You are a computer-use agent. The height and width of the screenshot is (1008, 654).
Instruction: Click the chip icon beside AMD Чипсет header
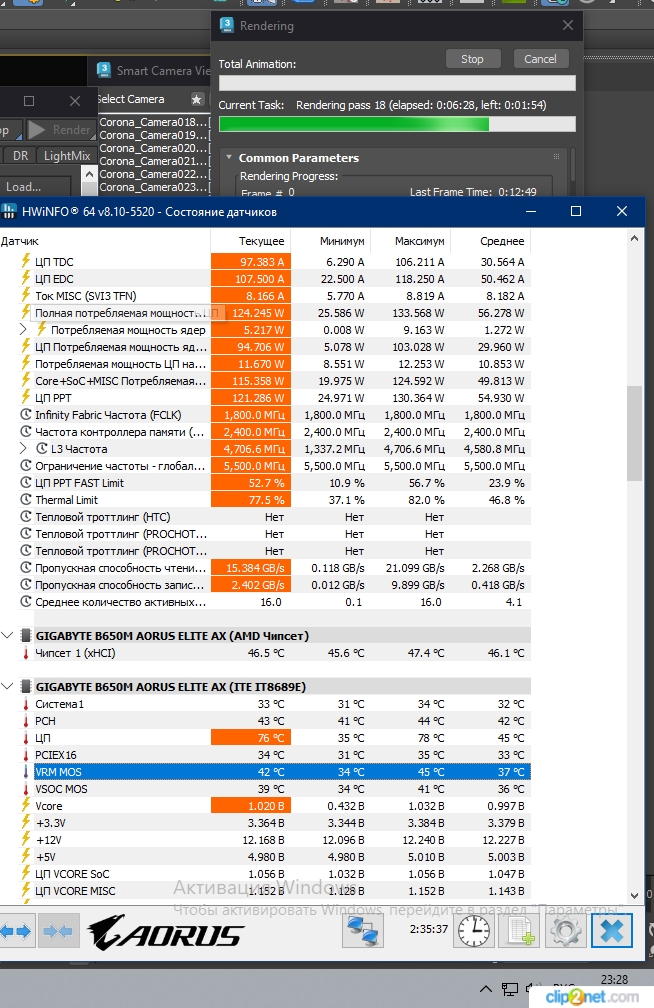[26, 635]
